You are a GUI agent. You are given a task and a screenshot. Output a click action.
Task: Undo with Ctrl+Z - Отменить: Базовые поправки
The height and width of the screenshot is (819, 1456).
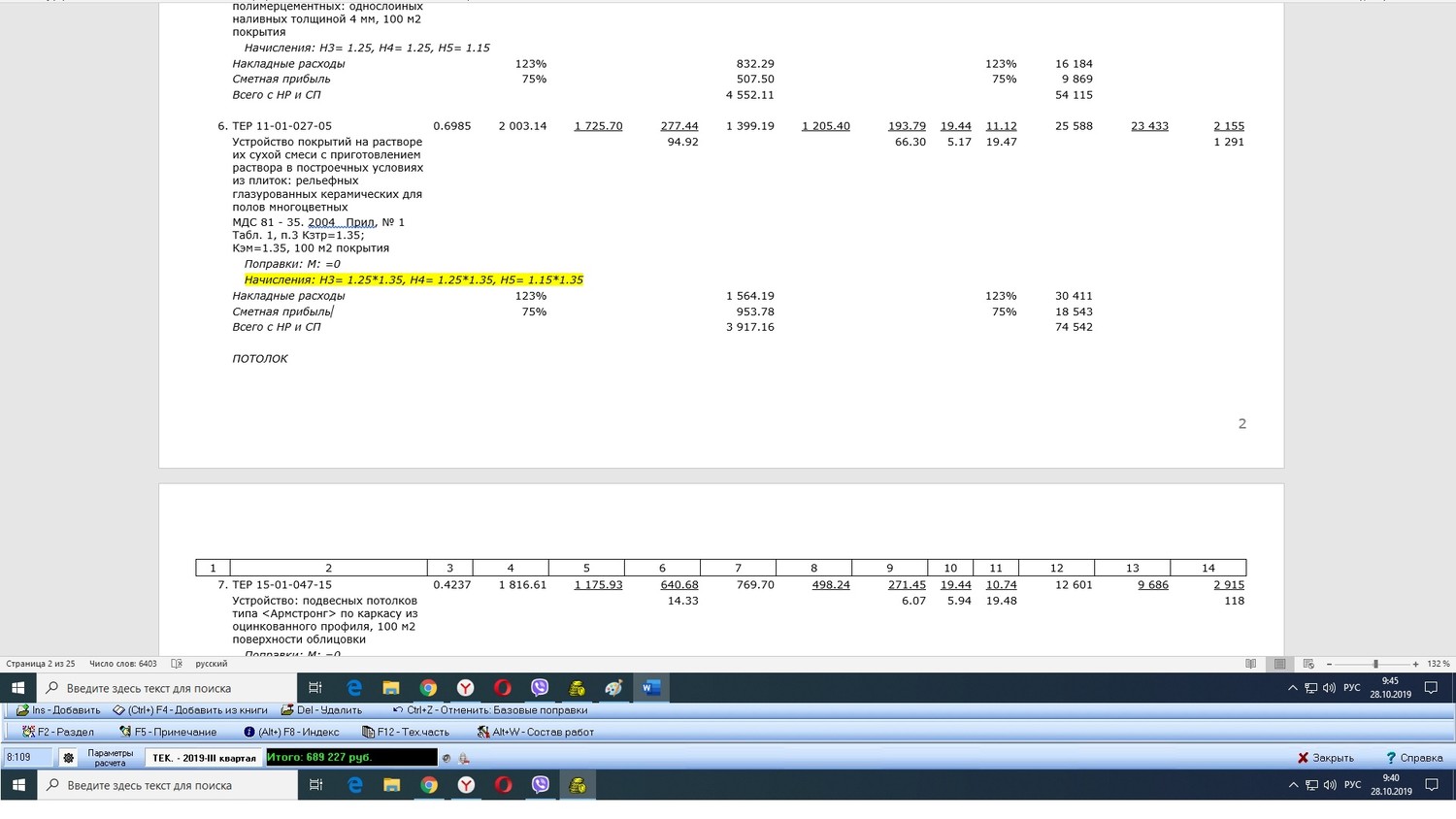pyautogui.click(x=489, y=710)
